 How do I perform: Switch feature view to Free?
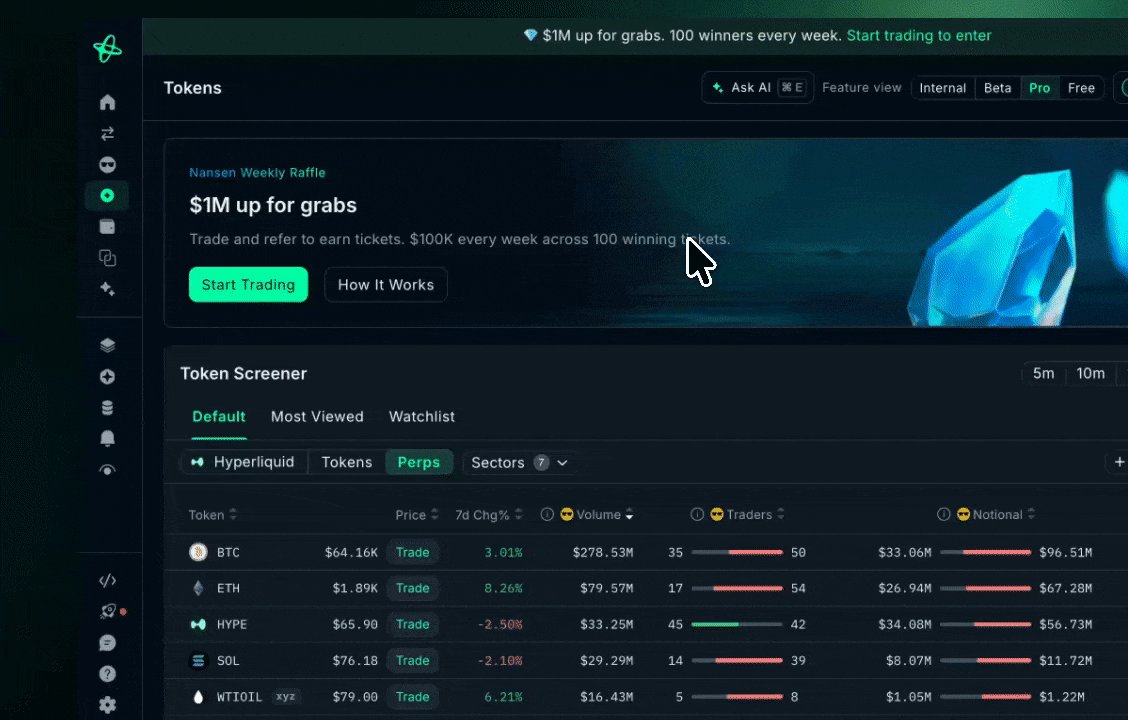1081,88
